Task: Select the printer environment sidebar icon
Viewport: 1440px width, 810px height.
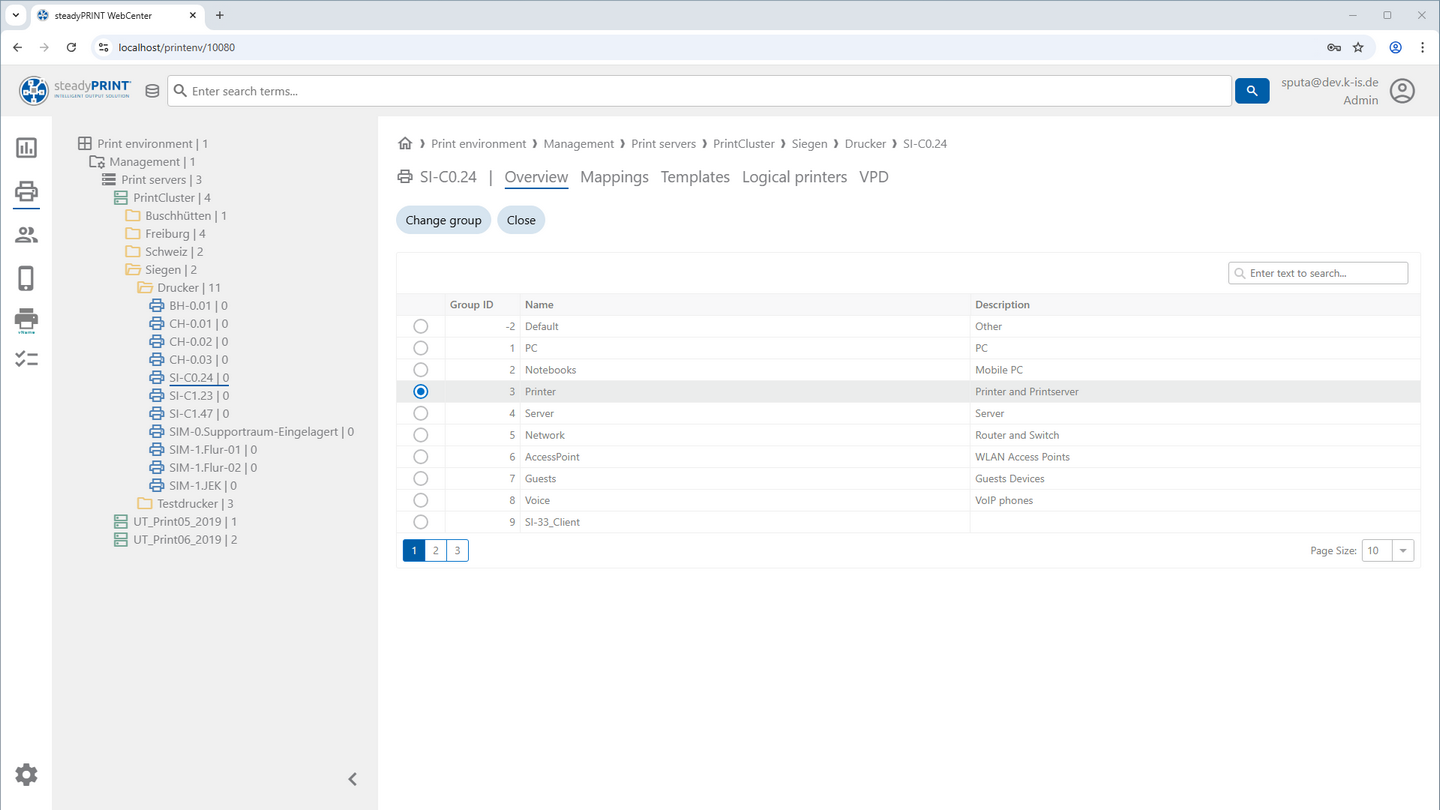Action: tap(26, 191)
